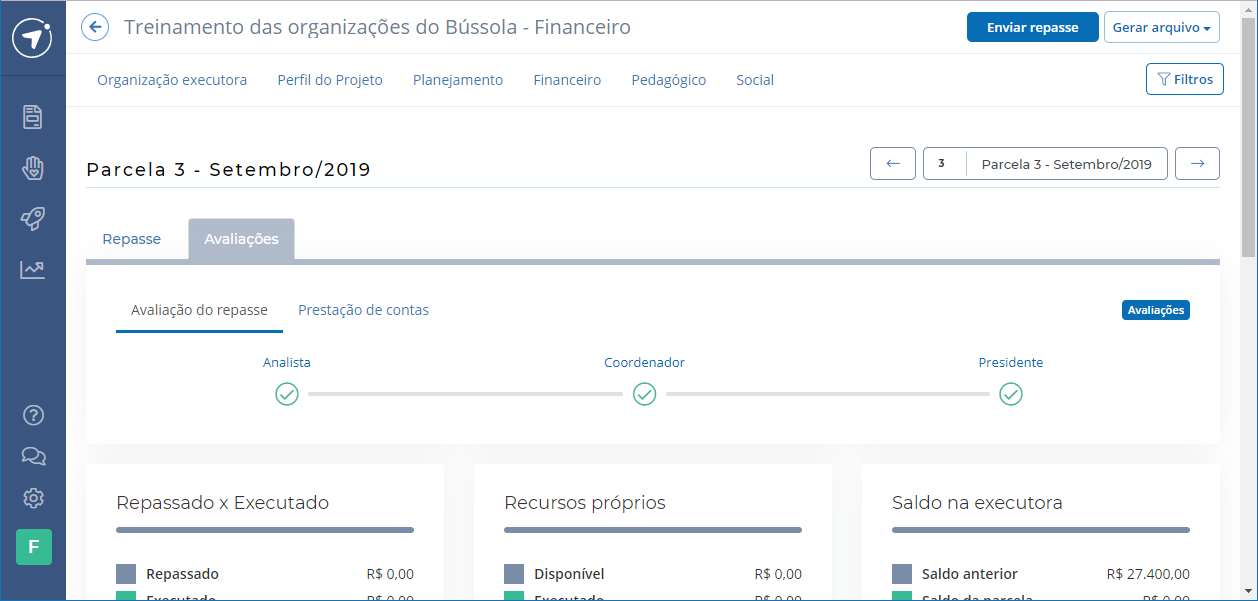Click the Presidente approval check icon

pos(1011,394)
